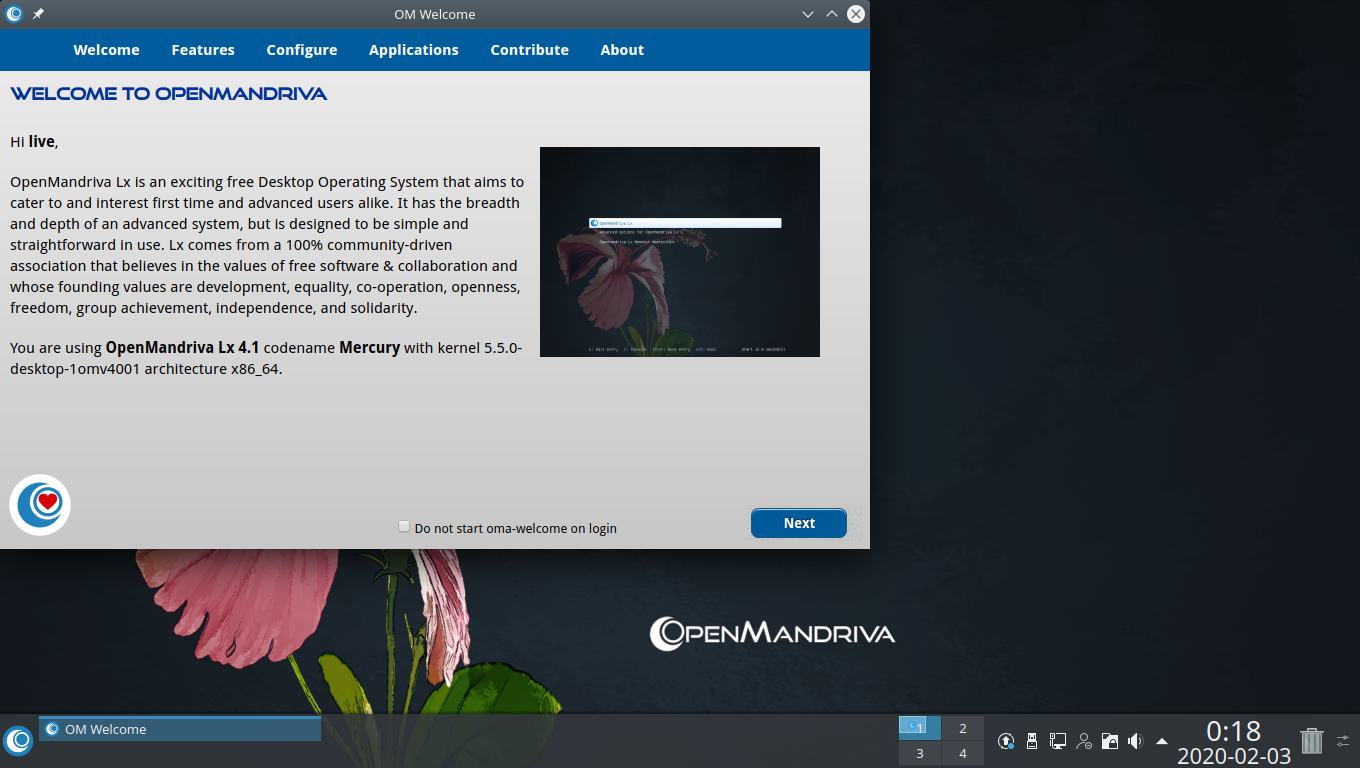Click the 'WELCOME TO OPENMANDRIVA' heading
This screenshot has height=768, width=1360.
[169, 94]
